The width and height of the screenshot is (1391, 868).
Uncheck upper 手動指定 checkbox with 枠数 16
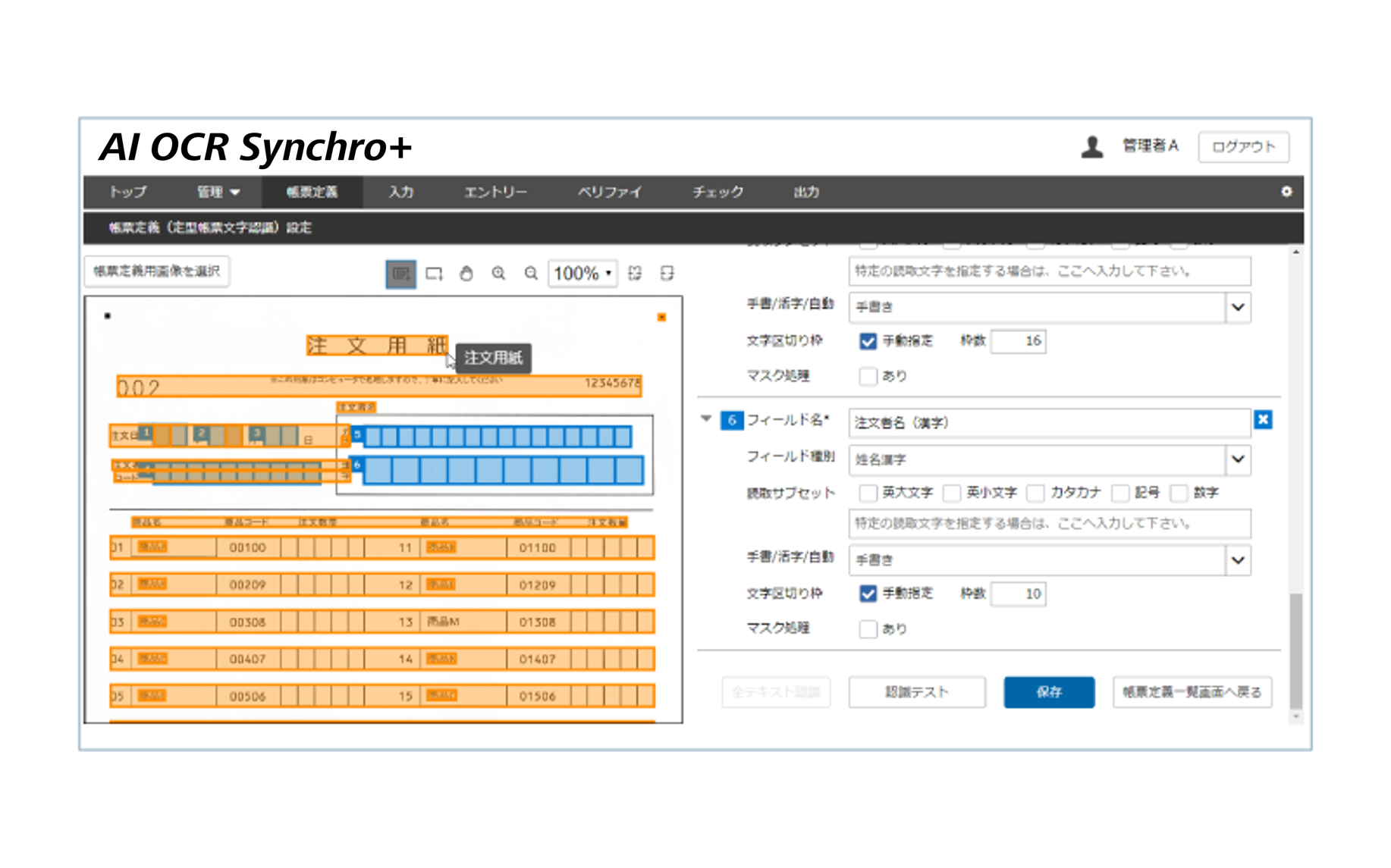(868, 341)
